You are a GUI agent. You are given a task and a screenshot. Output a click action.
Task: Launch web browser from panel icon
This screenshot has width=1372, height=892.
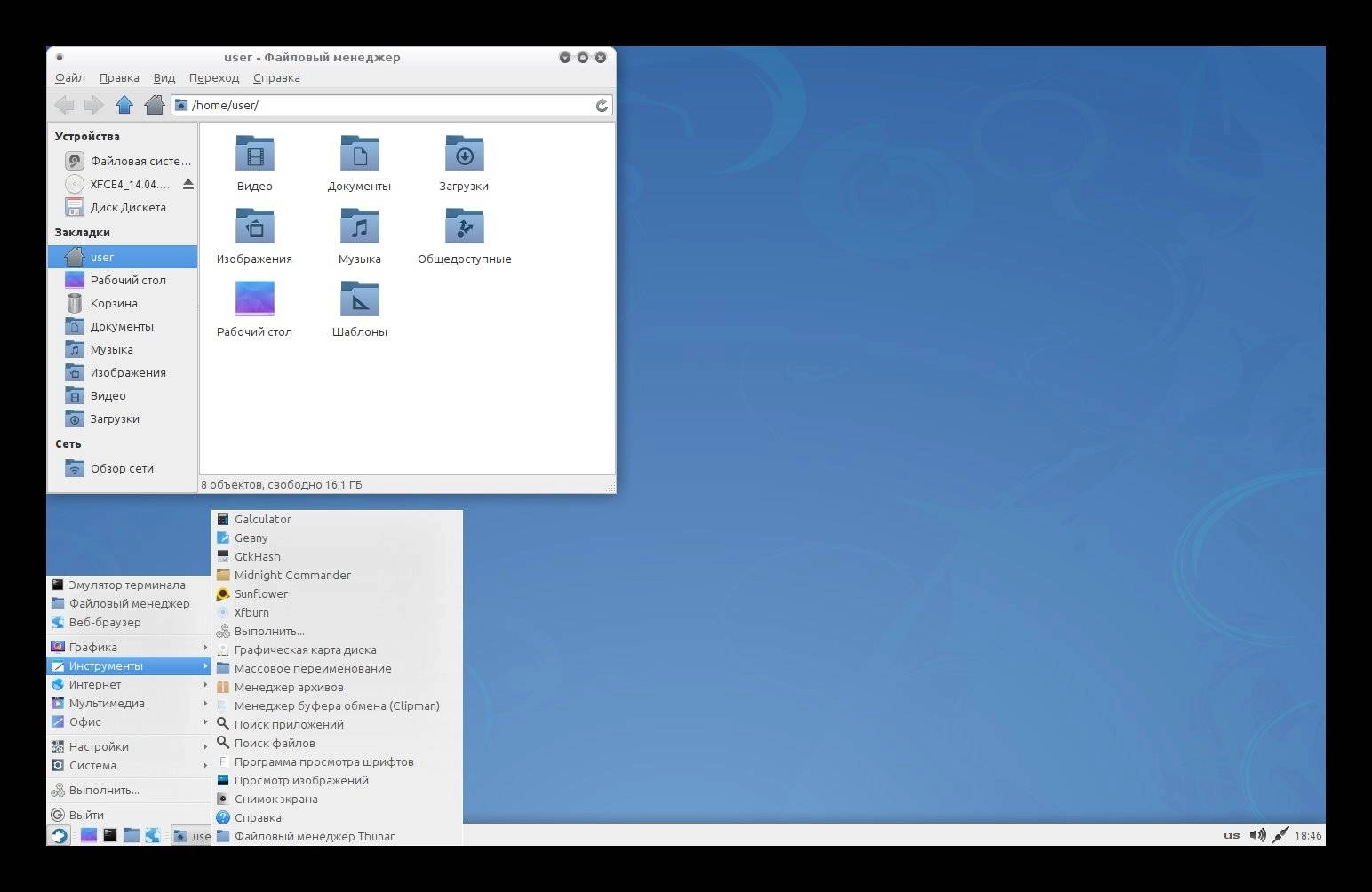click(153, 835)
